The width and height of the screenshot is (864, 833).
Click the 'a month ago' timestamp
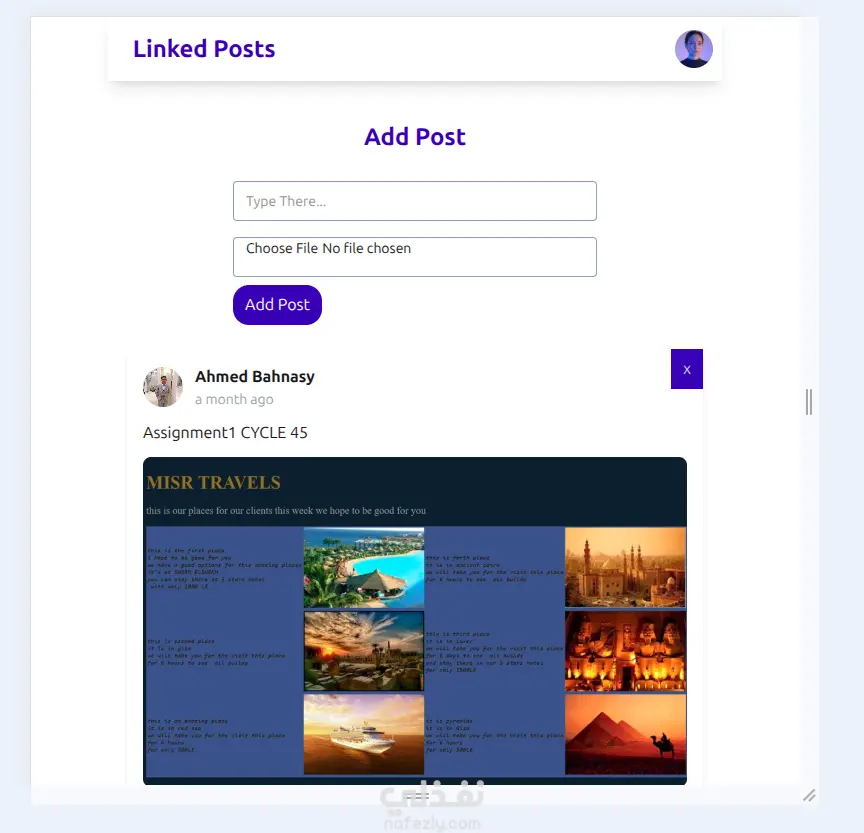click(234, 399)
